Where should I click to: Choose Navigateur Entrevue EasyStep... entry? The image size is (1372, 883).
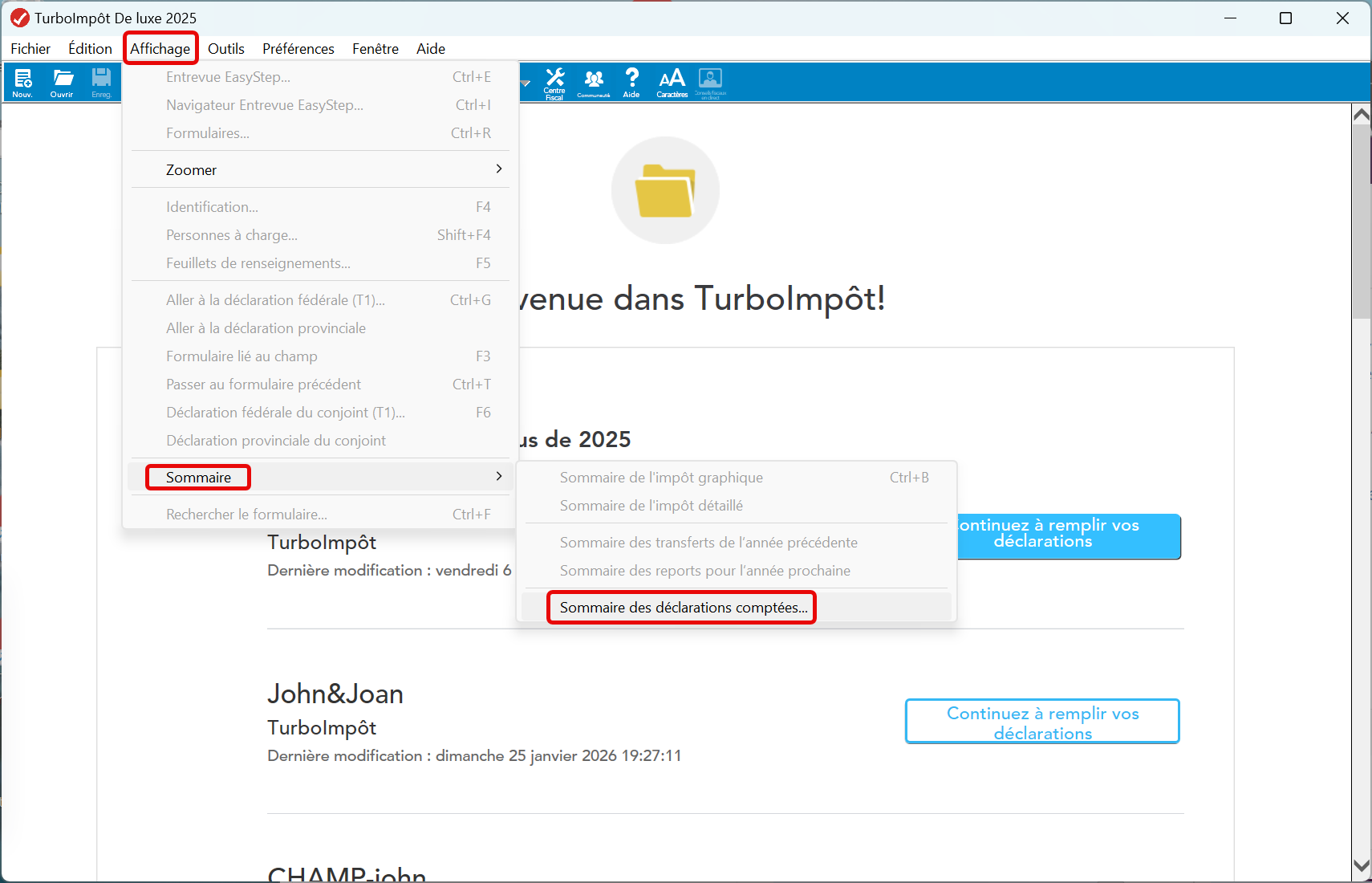(320, 105)
